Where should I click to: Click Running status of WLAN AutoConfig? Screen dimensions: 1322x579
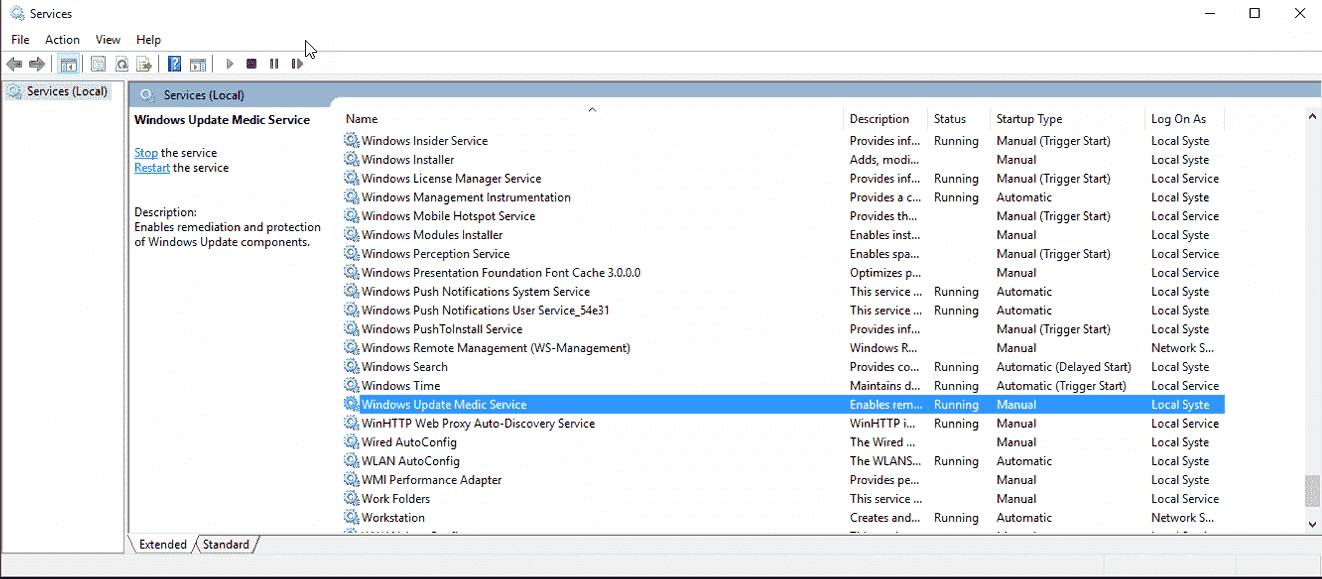point(956,461)
